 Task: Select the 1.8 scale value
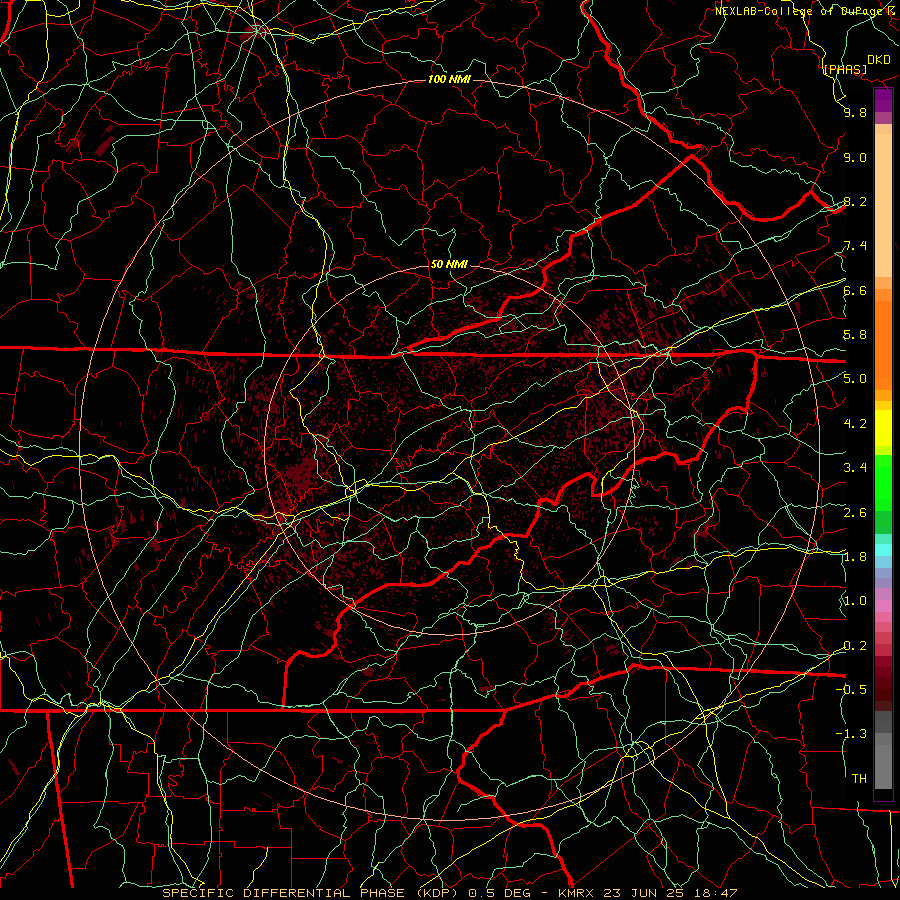[855, 557]
